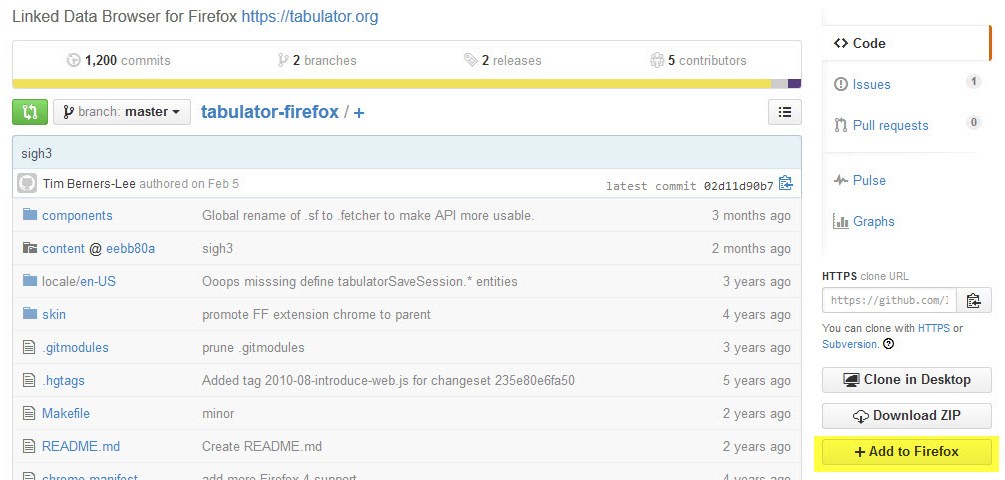1005x480 pixels.
Task: View the 5 contributors
Action: click(x=698, y=60)
